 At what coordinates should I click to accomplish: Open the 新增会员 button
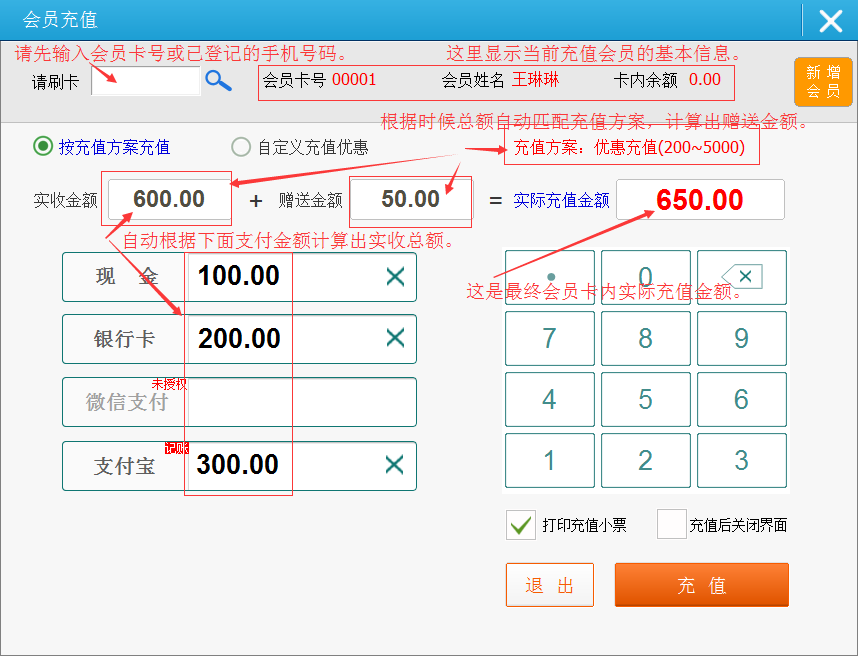823,82
